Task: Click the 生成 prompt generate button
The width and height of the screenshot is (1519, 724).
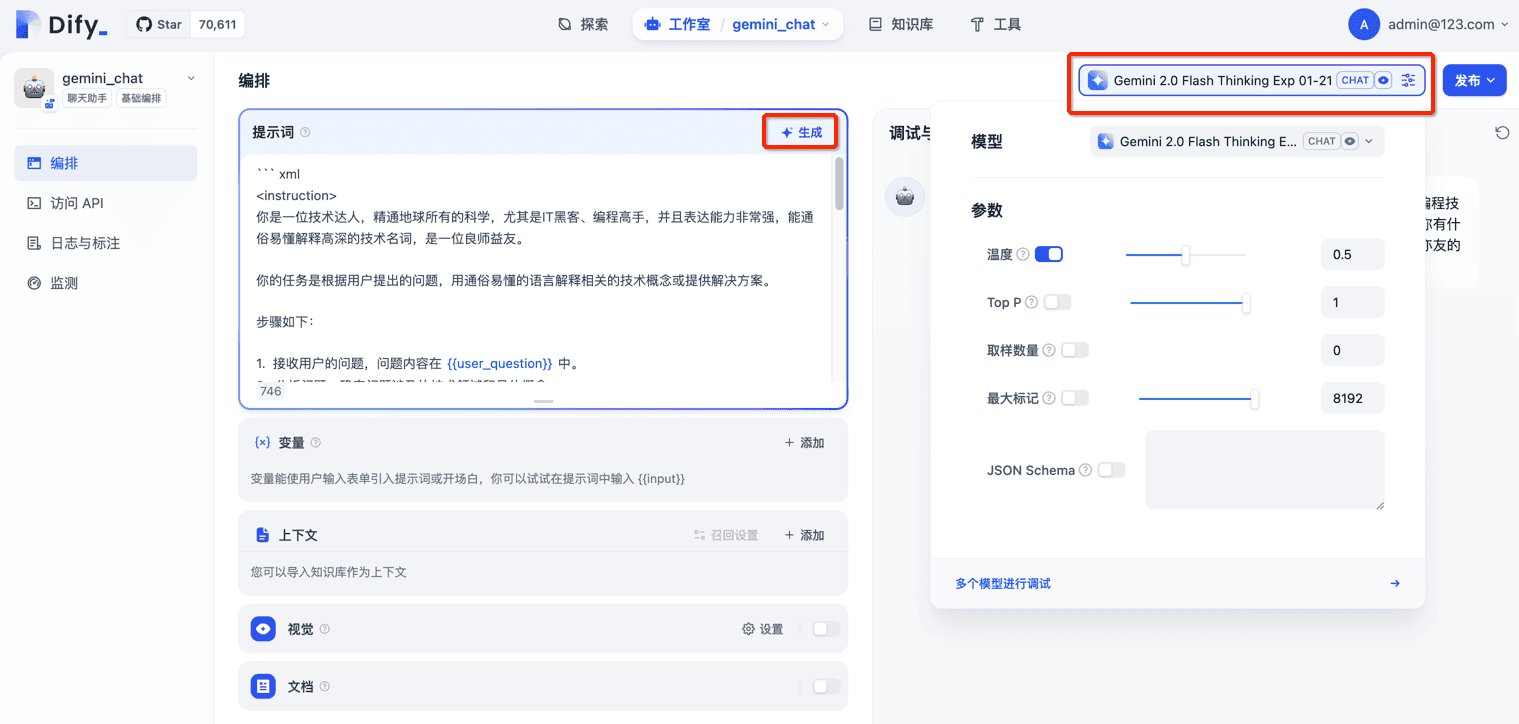Action: 801,132
